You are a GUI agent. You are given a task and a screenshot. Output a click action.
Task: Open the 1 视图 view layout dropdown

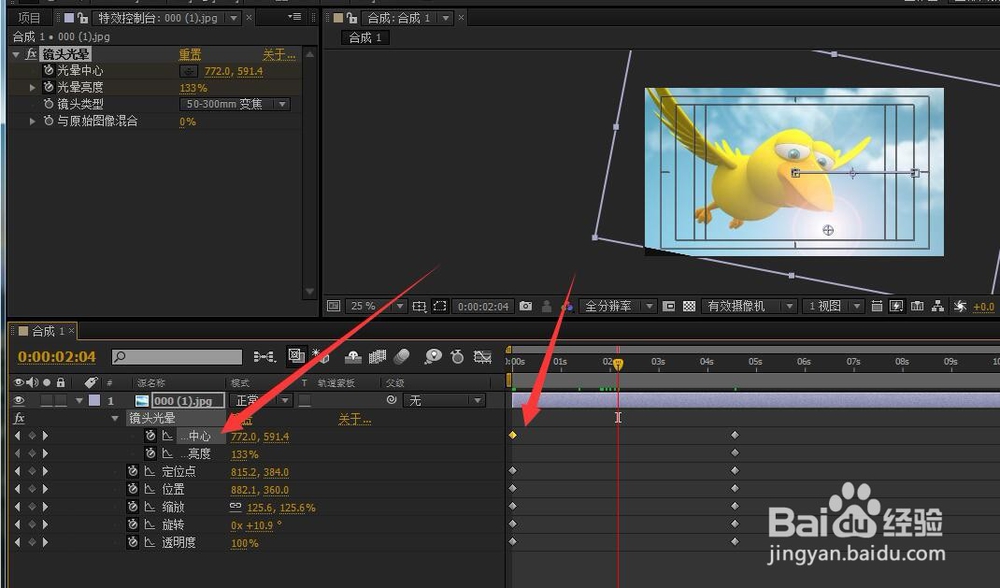point(833,307)
